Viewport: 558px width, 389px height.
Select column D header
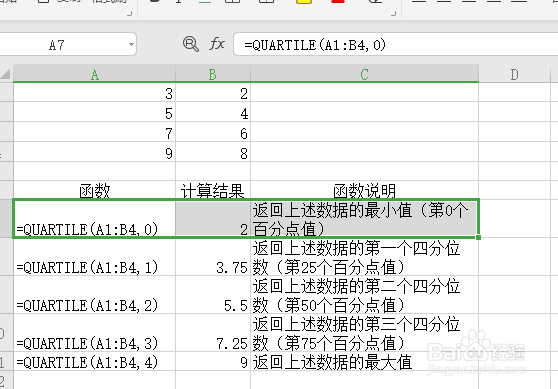tap(514, 74)
